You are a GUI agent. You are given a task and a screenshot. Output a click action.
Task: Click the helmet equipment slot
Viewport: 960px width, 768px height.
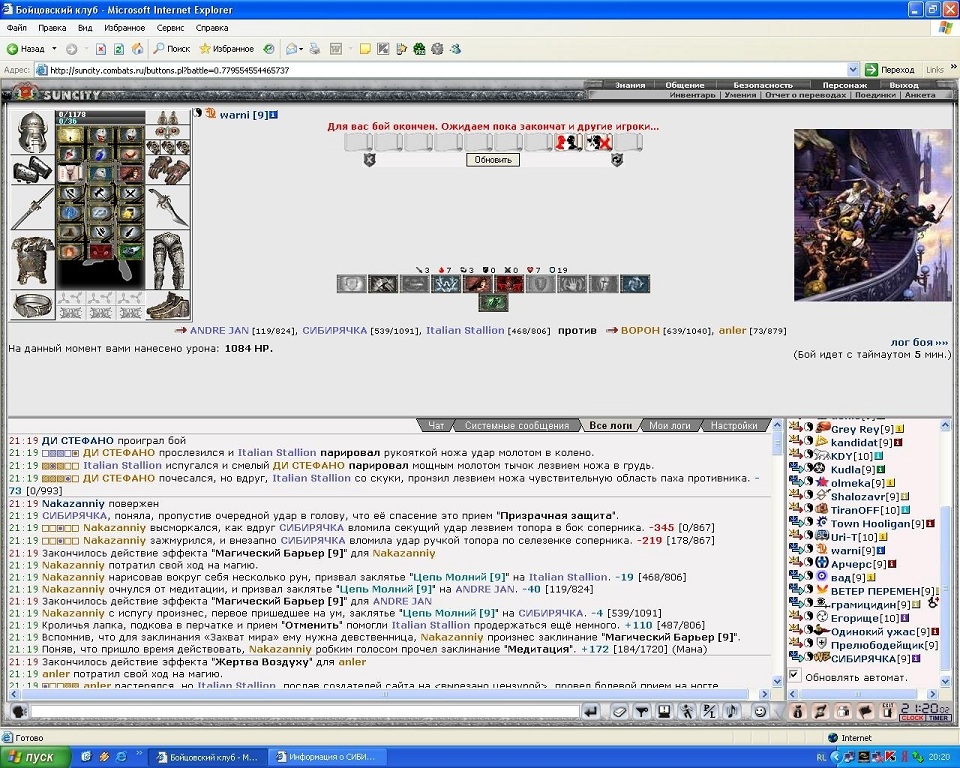click(33, 132)
